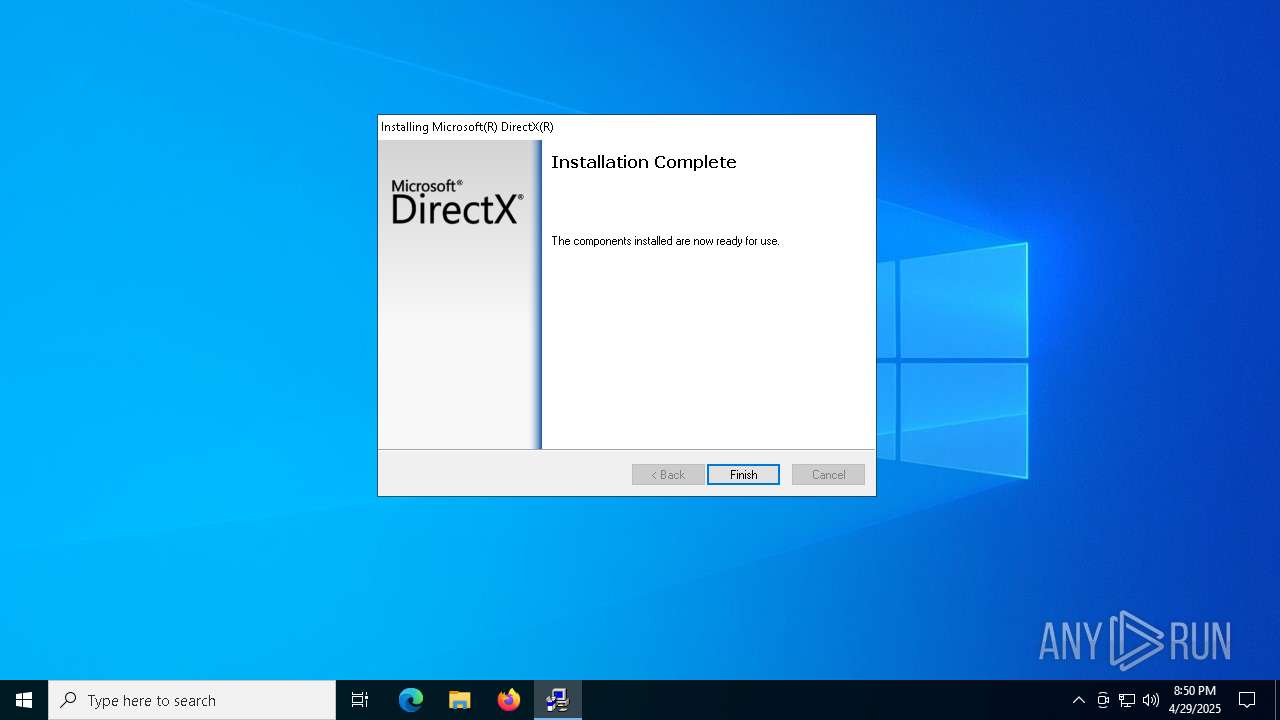Click the Meet Now tray icon
The image size is (1280, 720).
[x=1103, y=700]
